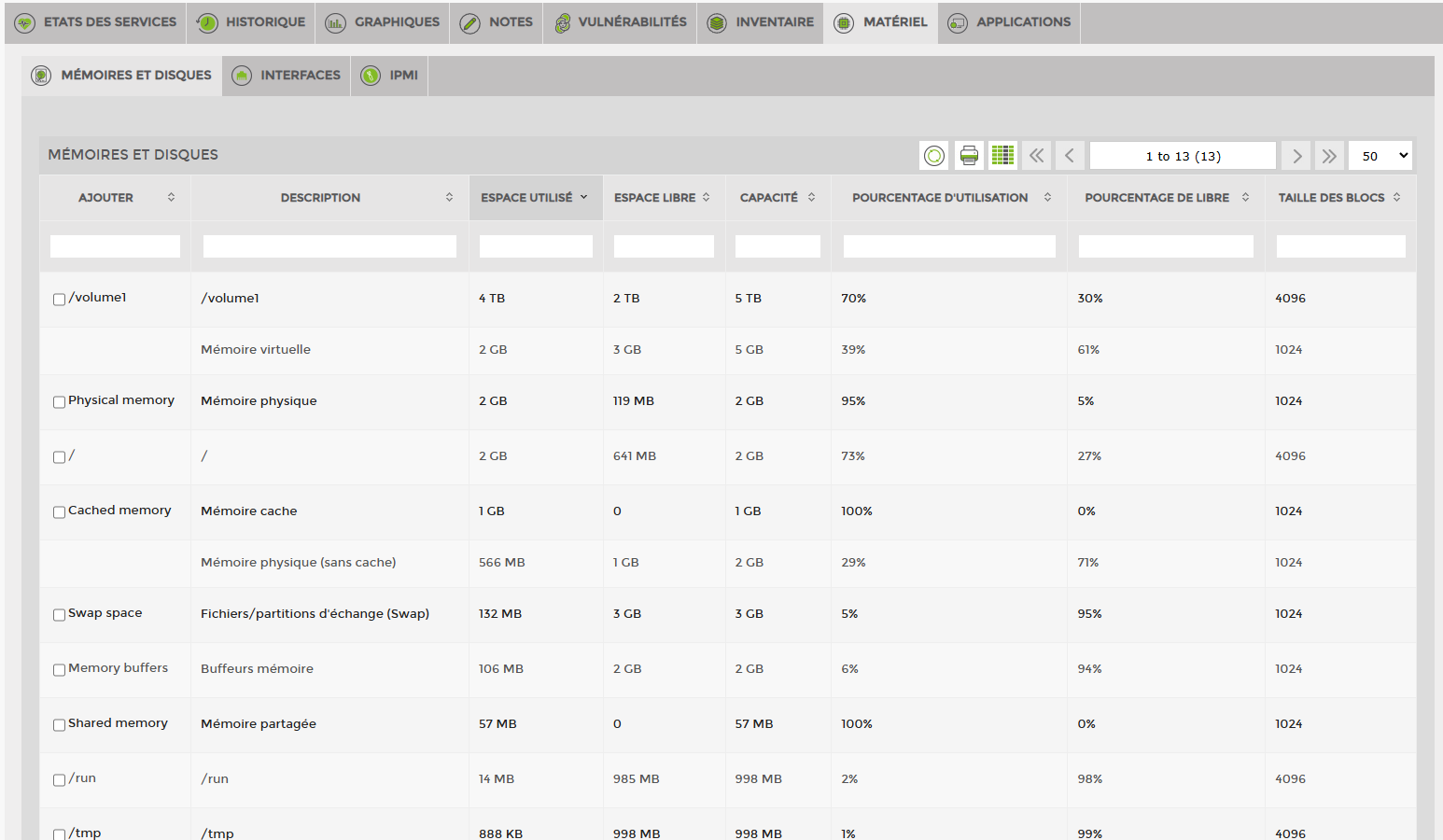Go to the last page of results
This screenshot has width=1443, height=840.
(1329, 156)
